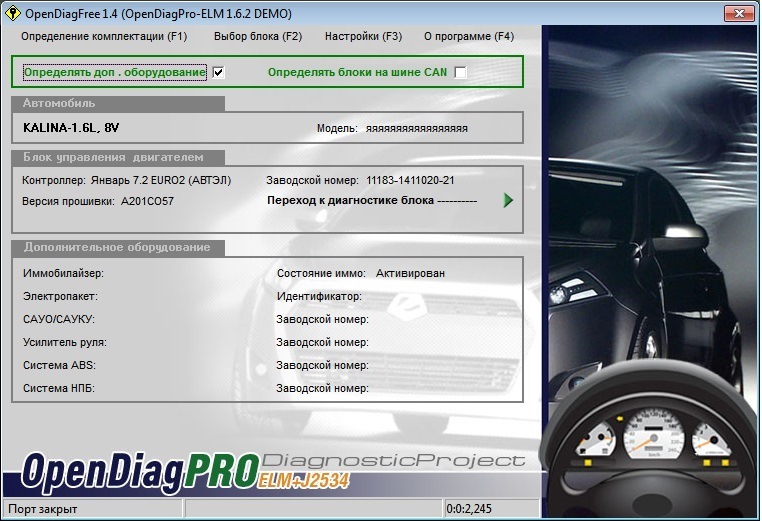Screen dimensions: 762x521
Task: Close the OpenDiagFree window
Action: [x=739, y=13]
